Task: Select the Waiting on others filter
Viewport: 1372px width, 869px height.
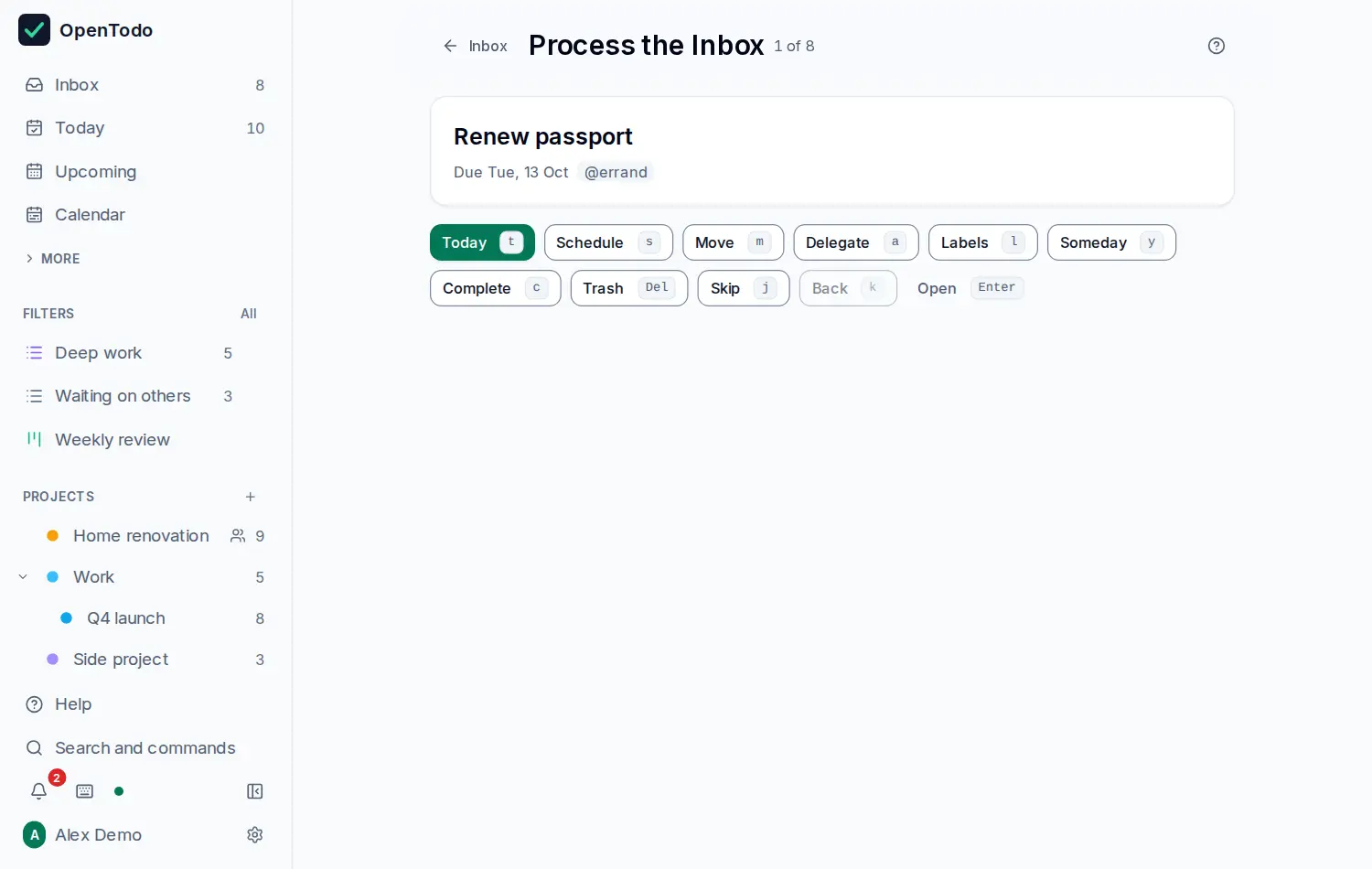Action: (x=130, y=396)
